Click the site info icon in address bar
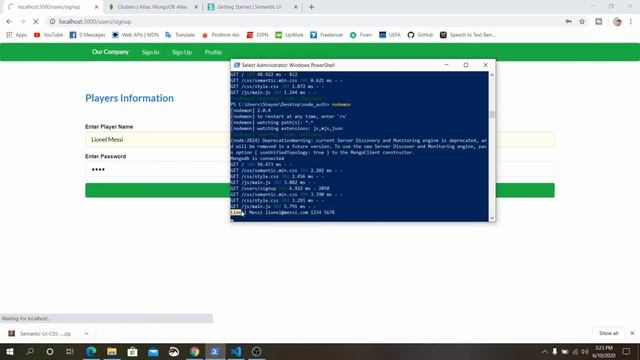This screenshot has width=640, height=360. pyautogui.click(x=52, y=22)
